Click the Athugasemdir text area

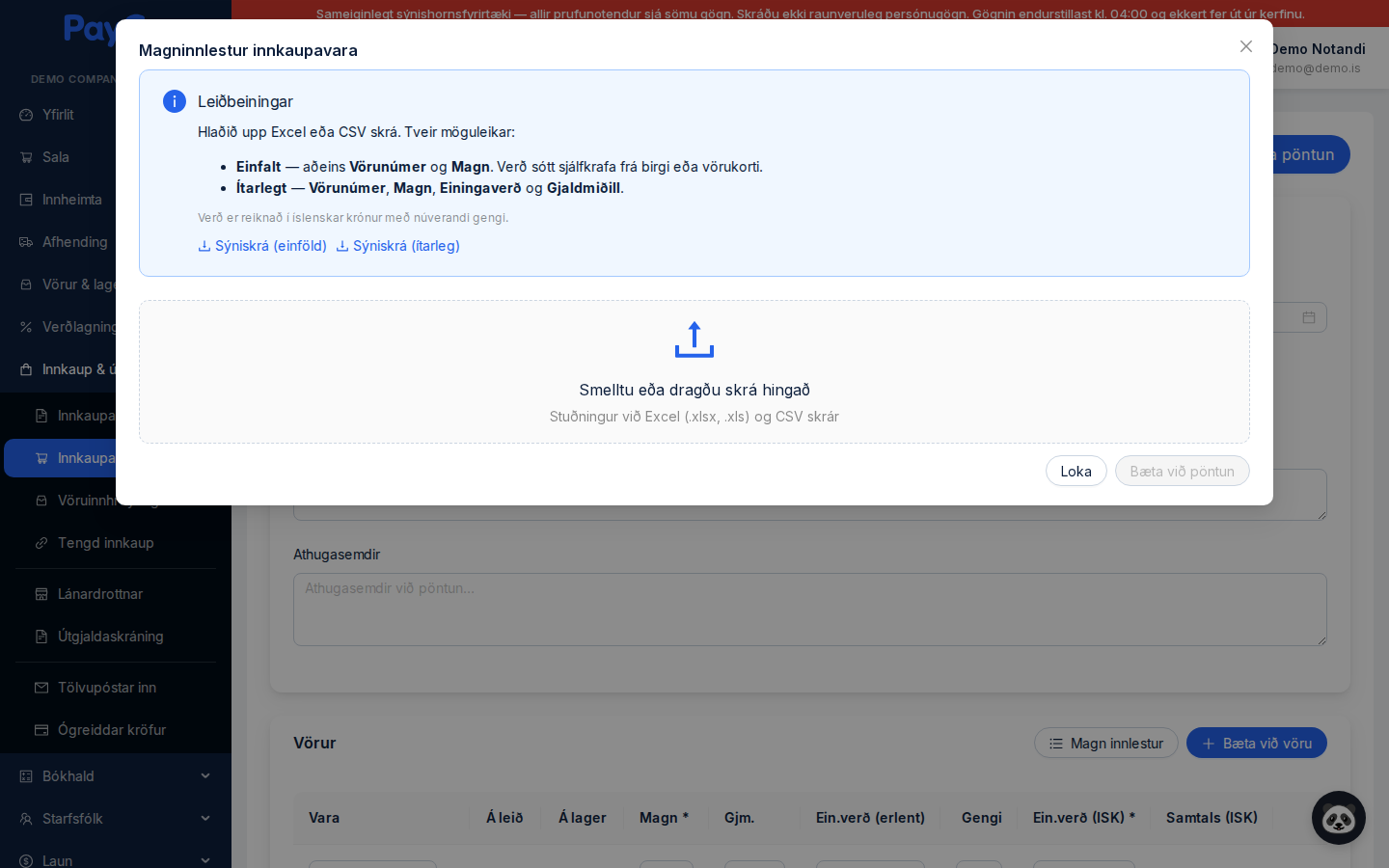coord(810,610)
